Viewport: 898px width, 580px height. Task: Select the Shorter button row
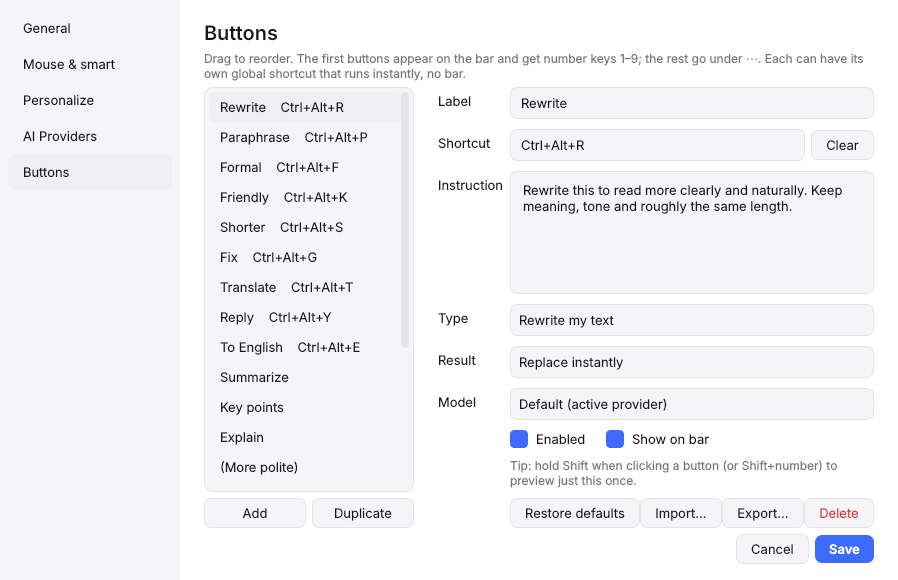tap(304, 227)
